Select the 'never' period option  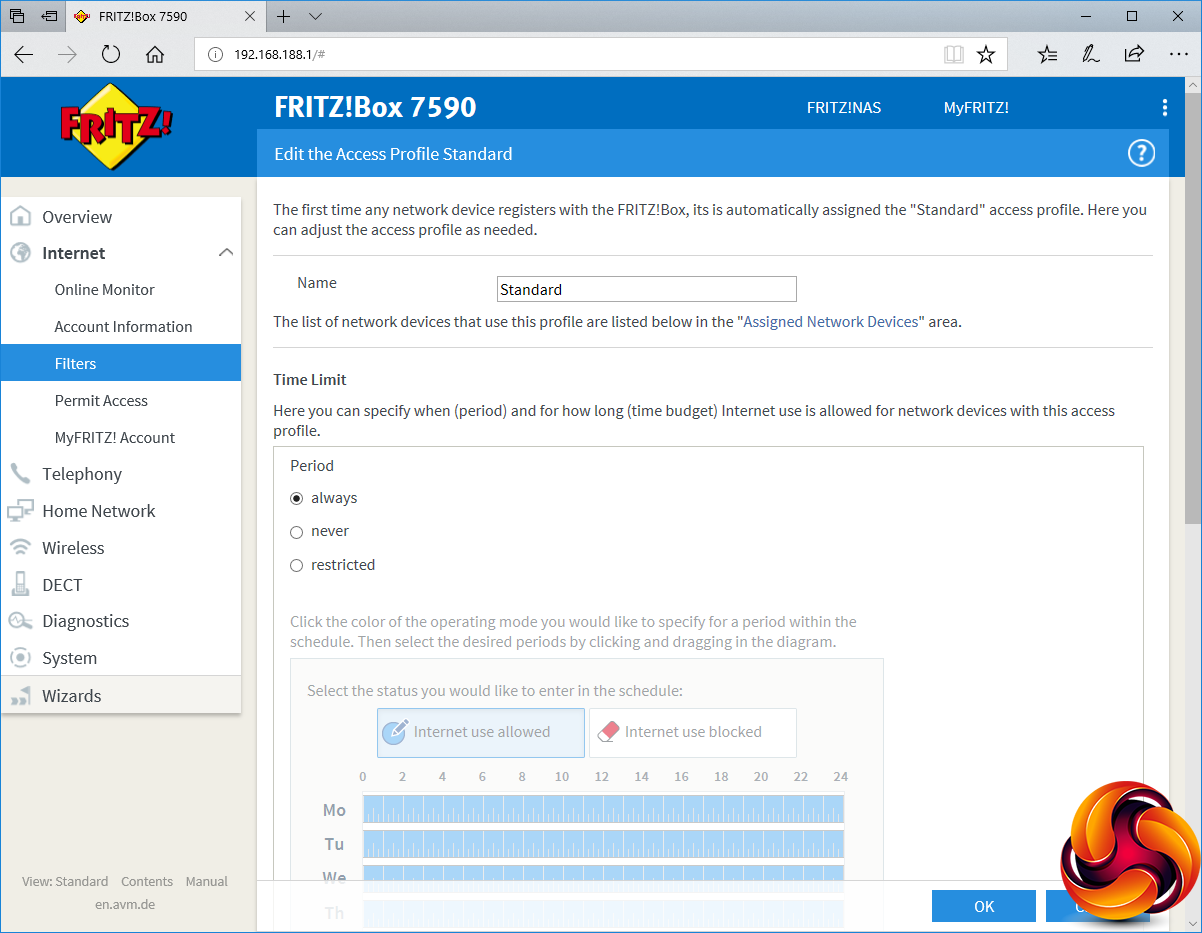point(296,532)
